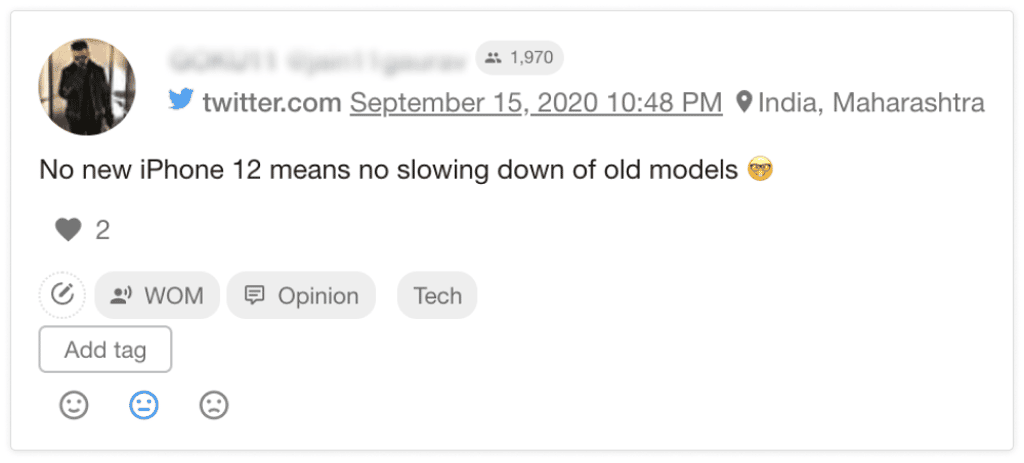Click the speaking person icon on WOM

click(121, 296)
